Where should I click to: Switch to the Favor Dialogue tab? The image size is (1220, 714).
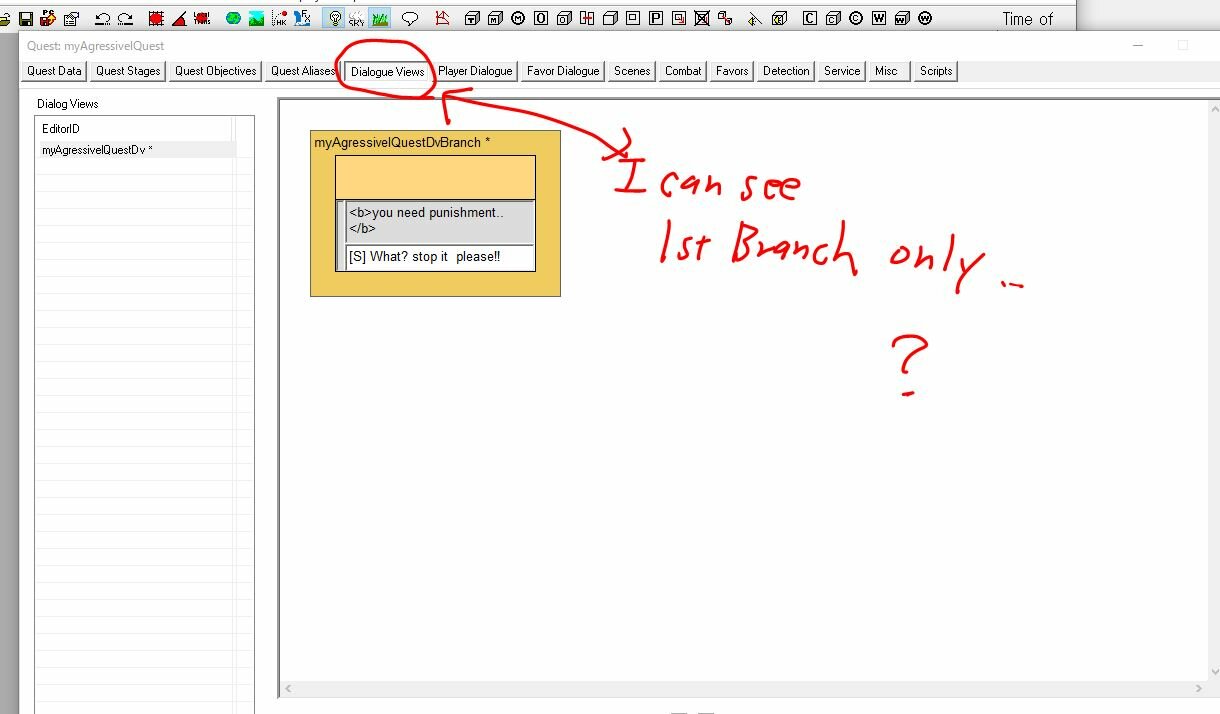coord(563,71)
